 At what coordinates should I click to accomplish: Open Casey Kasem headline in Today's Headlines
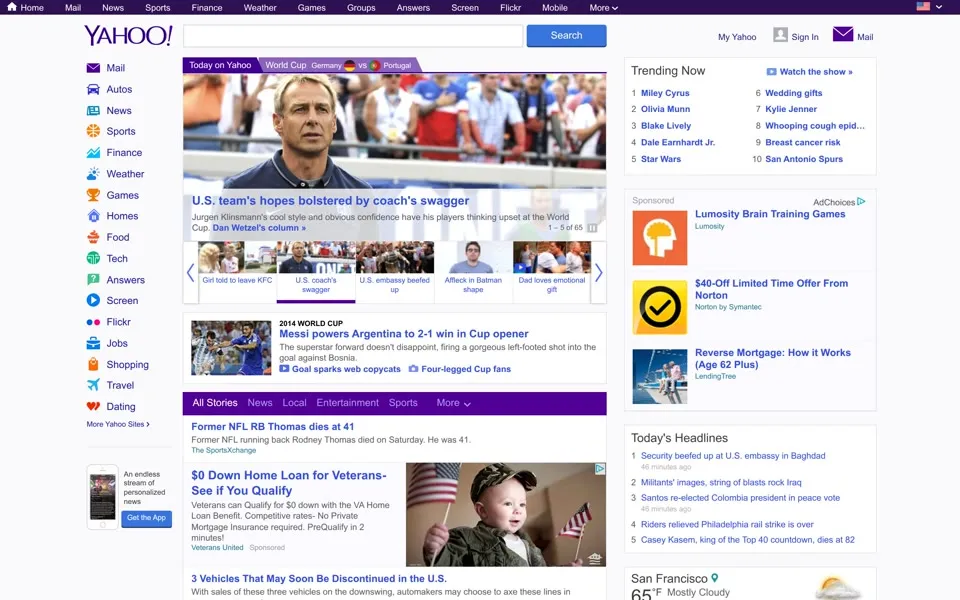click(x=748, y=540)
